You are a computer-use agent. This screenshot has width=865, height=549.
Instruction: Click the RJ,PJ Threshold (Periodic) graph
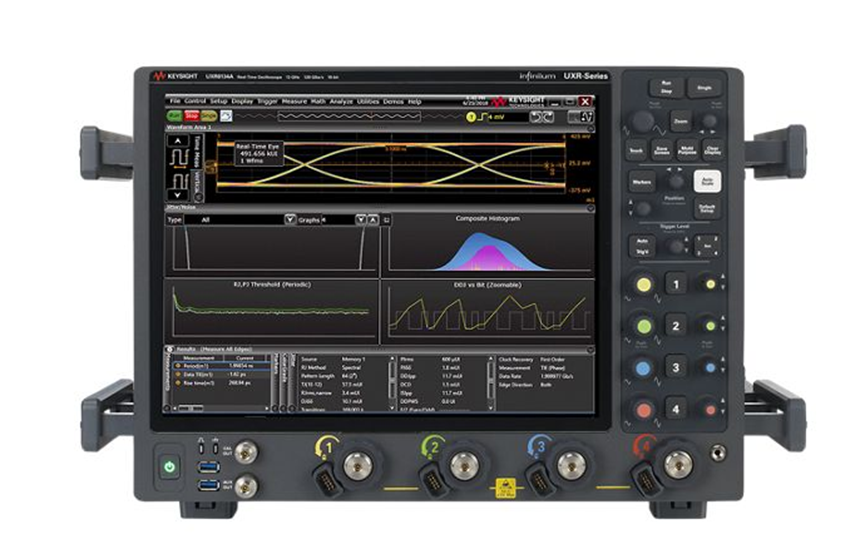tap(272, 312)
